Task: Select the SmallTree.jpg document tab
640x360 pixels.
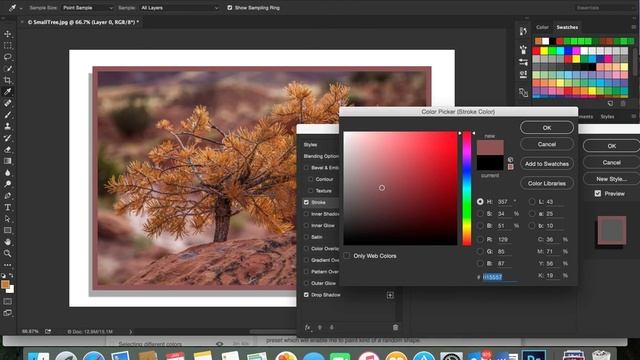Action: pos(83,22)
